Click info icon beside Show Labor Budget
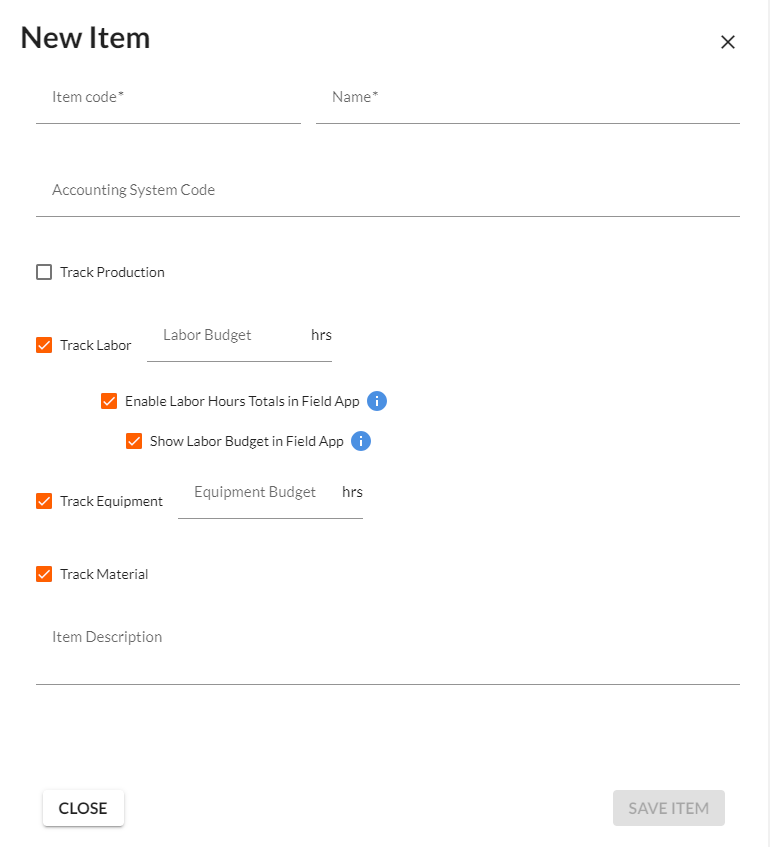The height and width of the screenshot is (847, 770). (361, 441)
